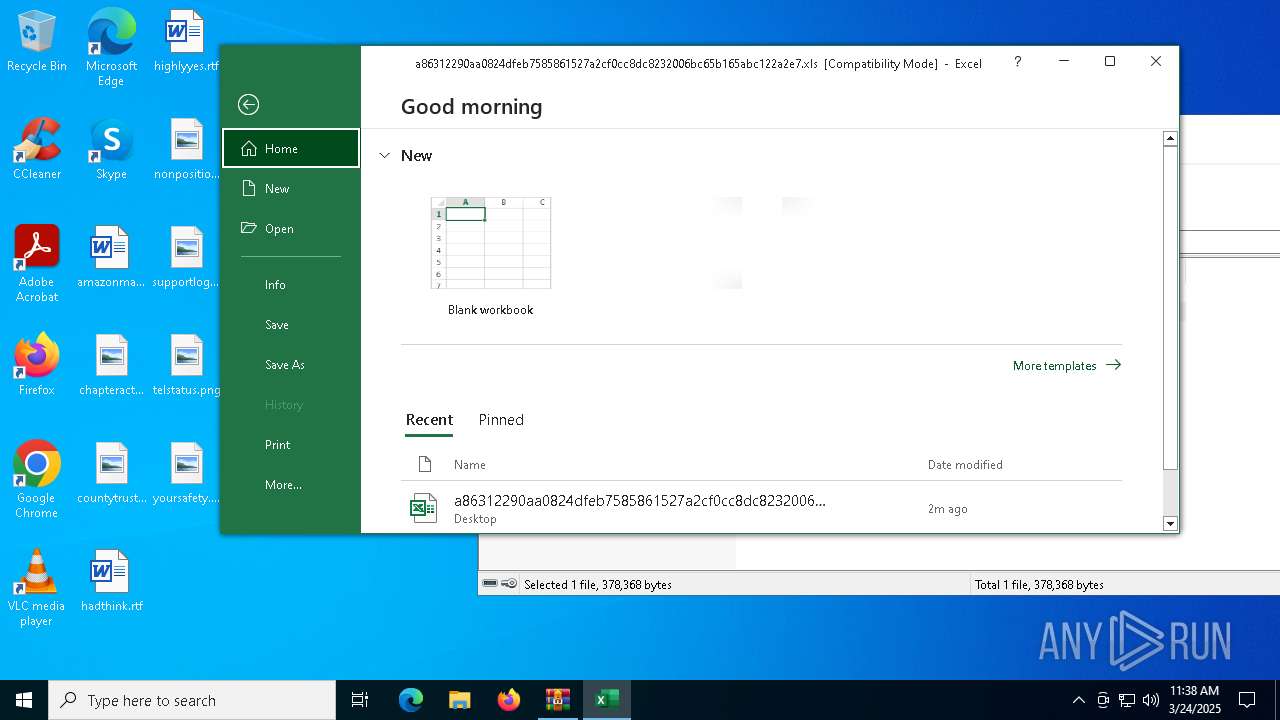This screenshot has height=720, width=1280.
Task: Click the volume speaker icon
Action: click(1150, 700)
